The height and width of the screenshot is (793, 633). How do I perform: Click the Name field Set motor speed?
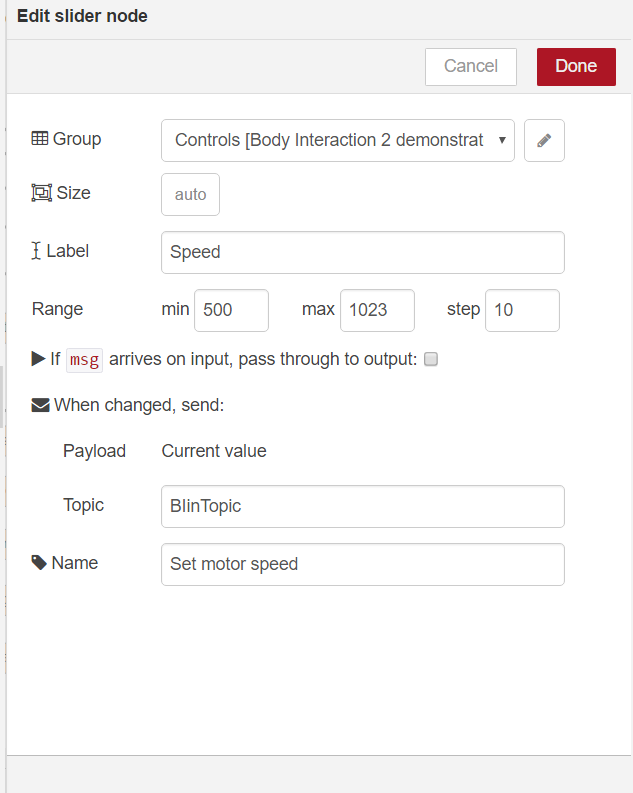click(x=362, y=564)
